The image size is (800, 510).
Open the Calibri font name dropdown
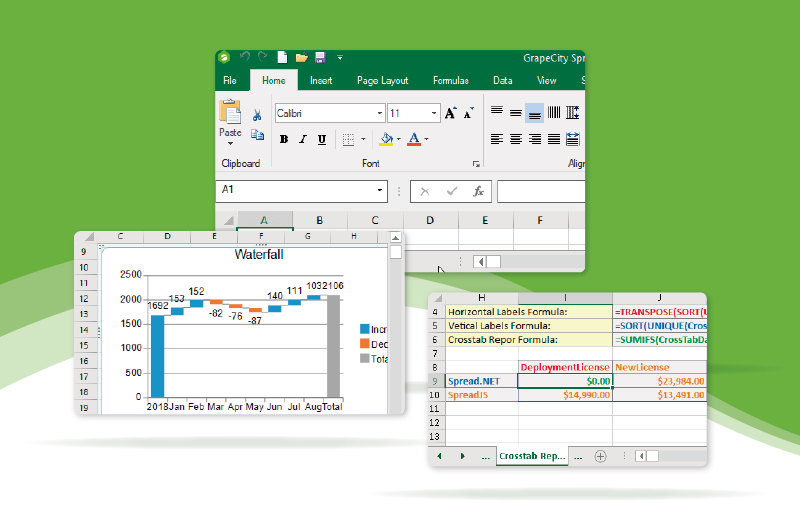click(x=378, y=114)
